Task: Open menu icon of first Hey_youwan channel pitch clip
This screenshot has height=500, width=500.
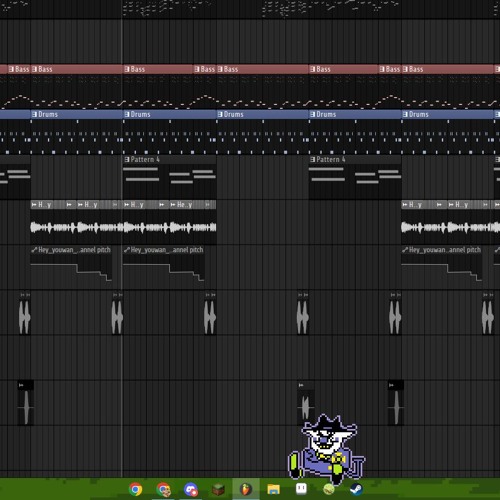Action: (34, 250)
